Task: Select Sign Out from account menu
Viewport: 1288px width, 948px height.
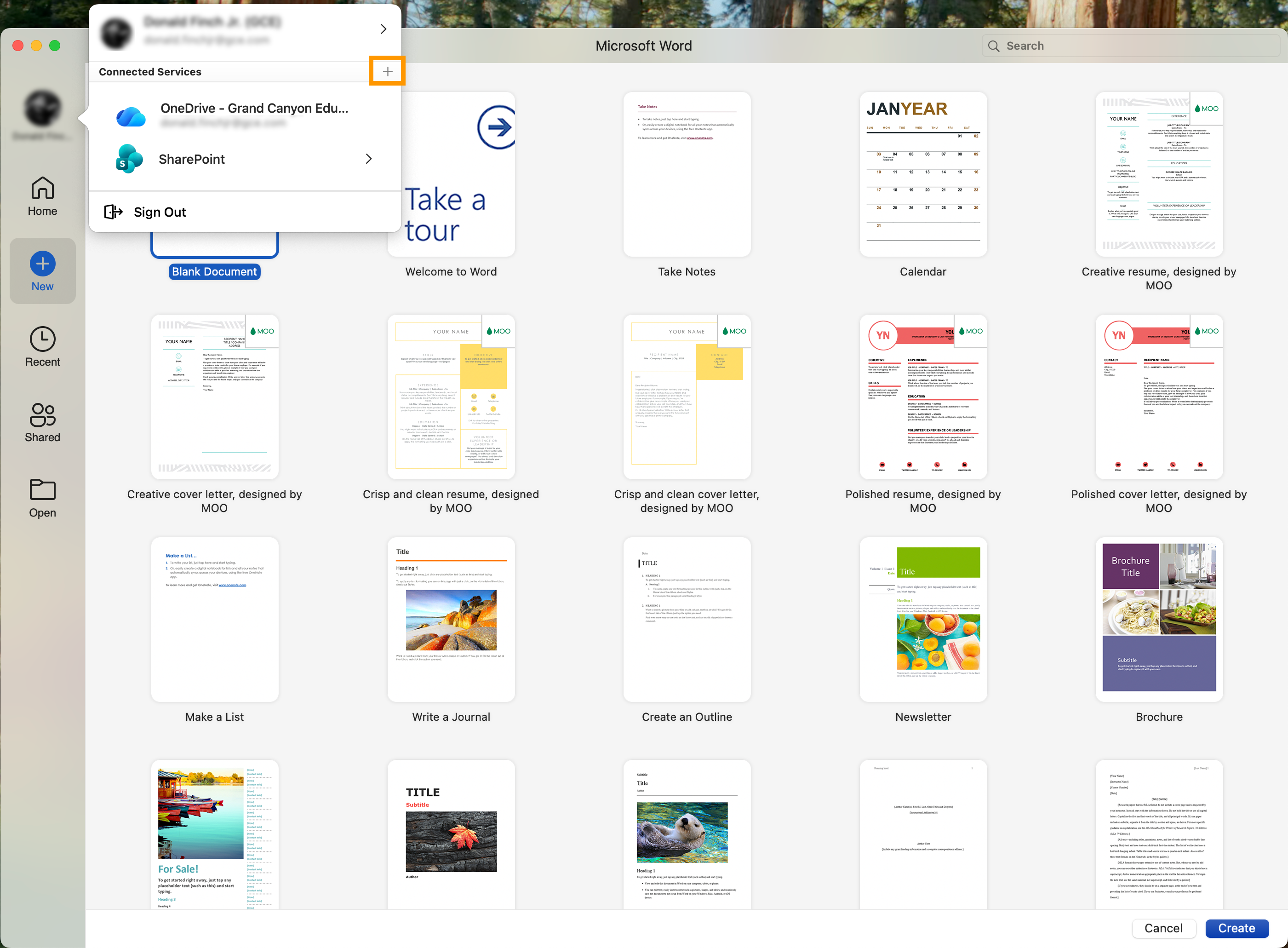Action: coord(160,213)
